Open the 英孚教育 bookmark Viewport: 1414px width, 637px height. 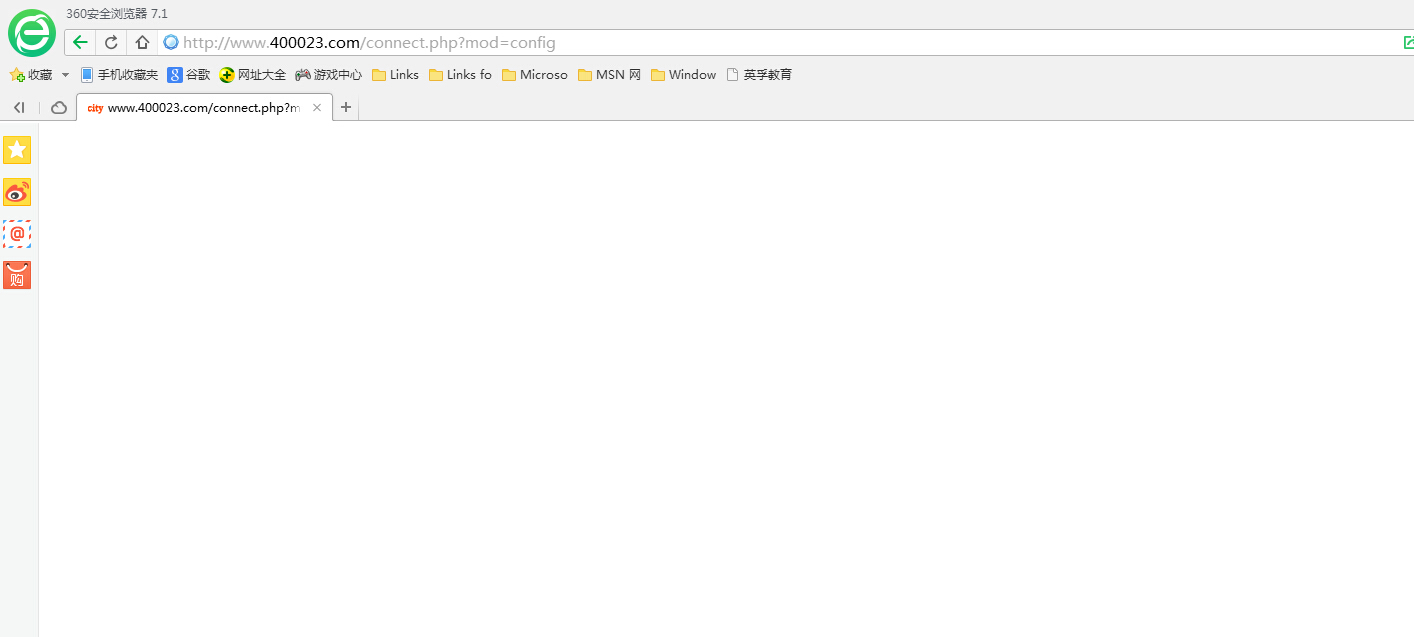759,75
